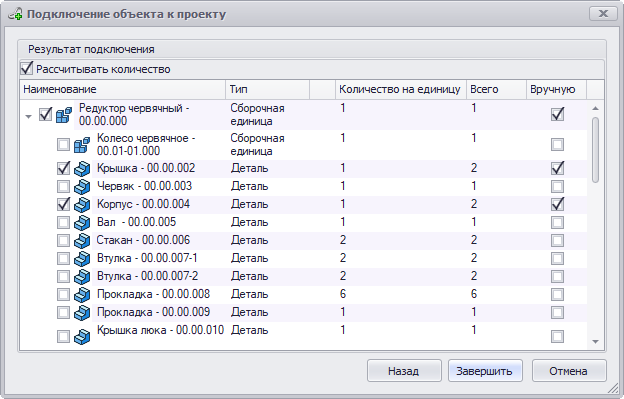This screenshot has height=399, width=624.
Task: Click the part icon beside Стакан - 00.00.006
Action: click(82, 240)
